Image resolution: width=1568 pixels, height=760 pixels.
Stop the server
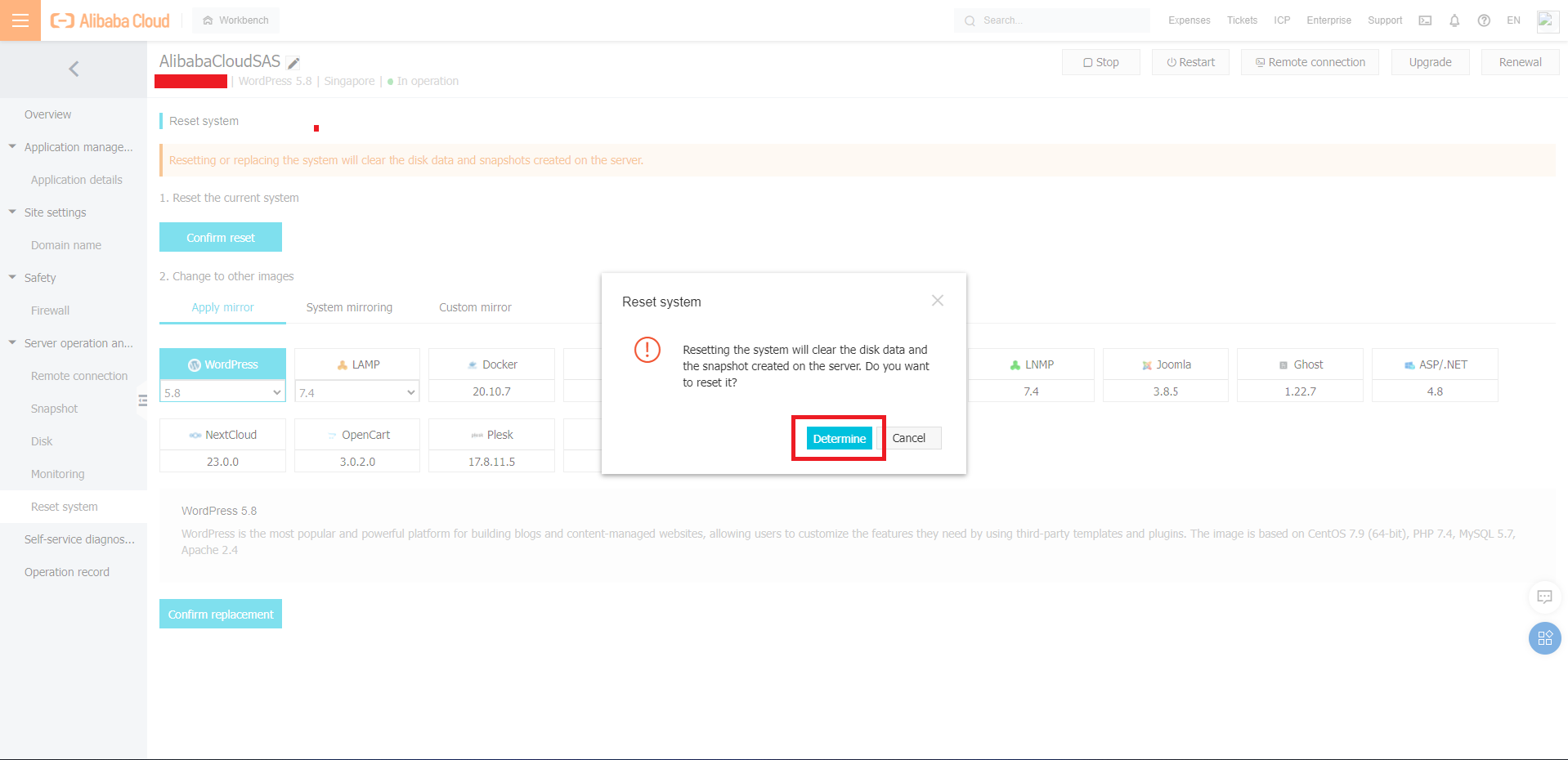[1100, 62]
